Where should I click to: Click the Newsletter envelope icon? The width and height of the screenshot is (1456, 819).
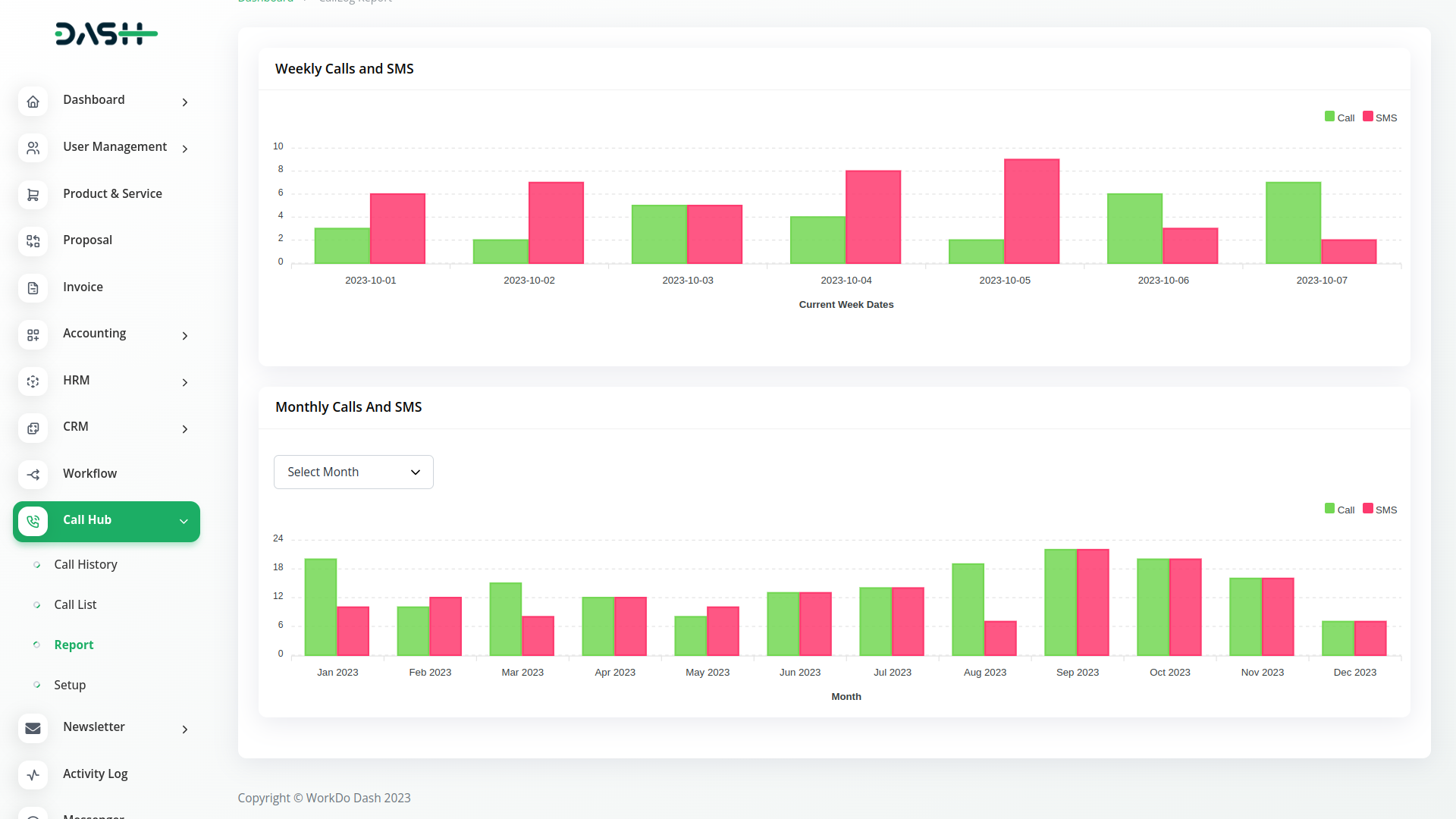pyautogui.click(x=33, y=728)
